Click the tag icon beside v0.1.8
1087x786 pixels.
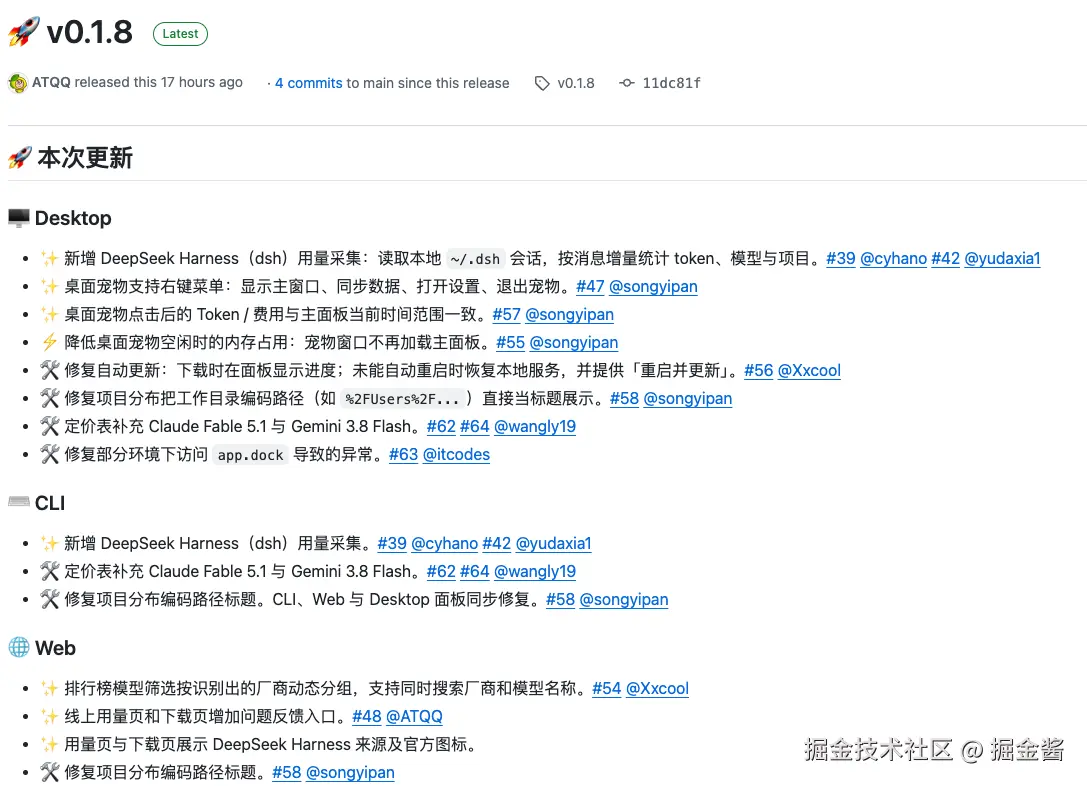pyautogui.click(x=542, y=83)
